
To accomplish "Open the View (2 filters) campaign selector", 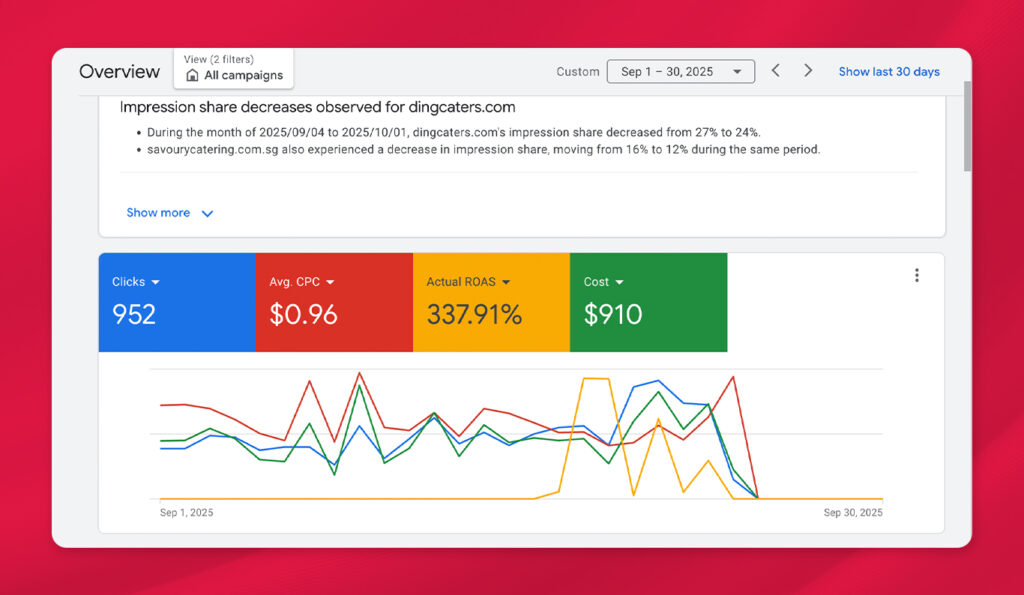I will coord(234,68).
